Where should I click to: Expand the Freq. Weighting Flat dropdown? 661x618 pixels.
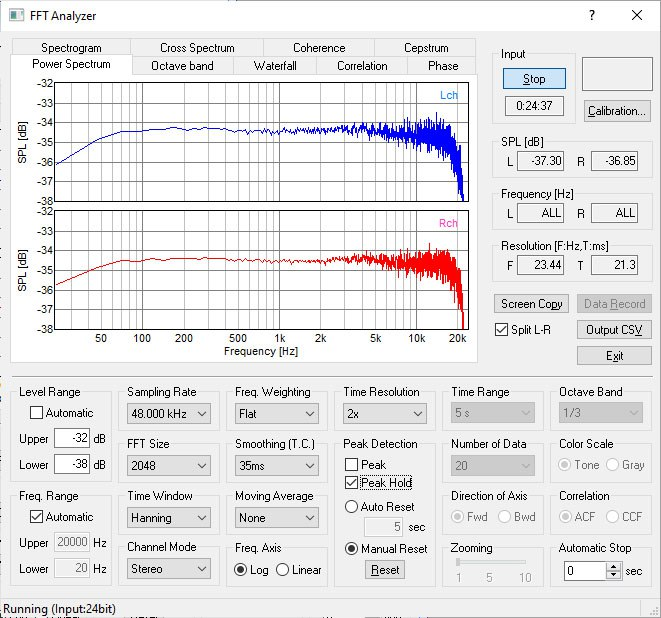[277, 414]
